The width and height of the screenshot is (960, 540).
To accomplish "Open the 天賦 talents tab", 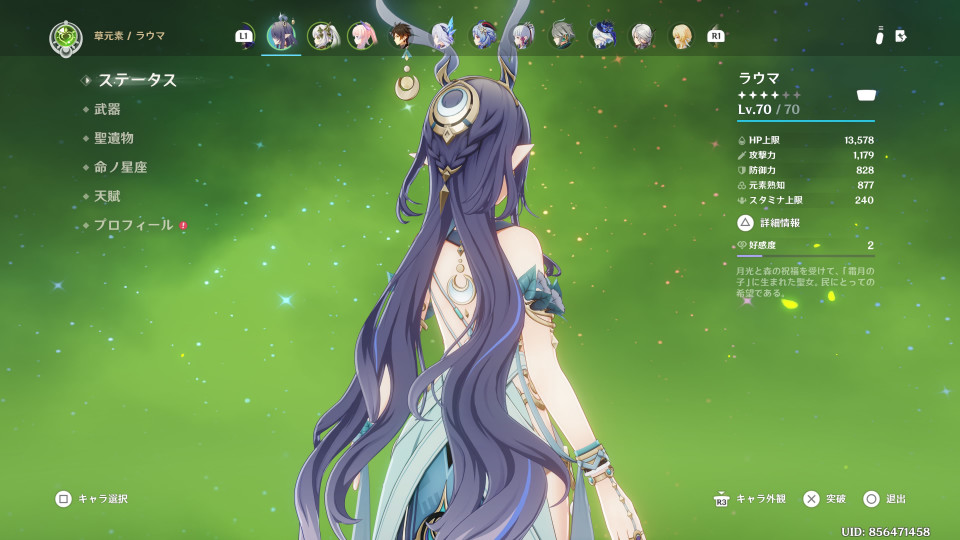I will coord(107,197).
